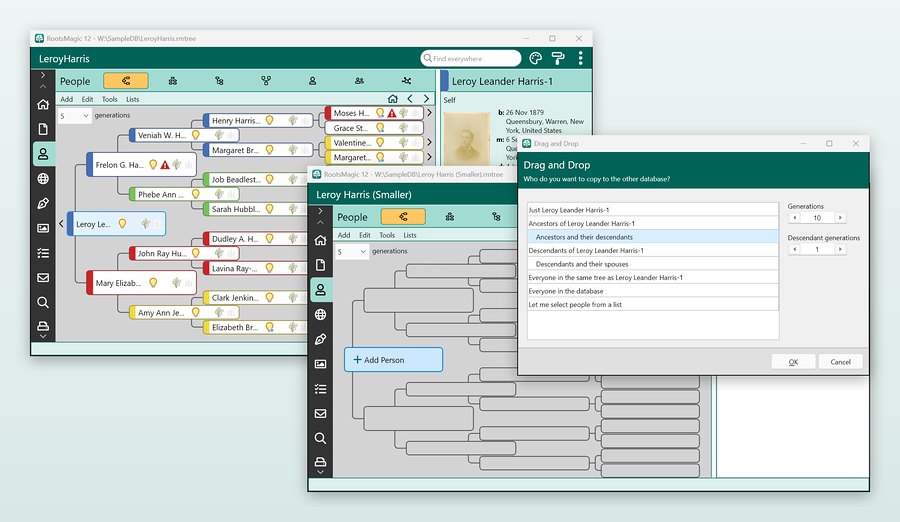The width and height of the screenshot is (900, 522).
Task: Select Henry Harris... person box
Action: tap(258, 120)
